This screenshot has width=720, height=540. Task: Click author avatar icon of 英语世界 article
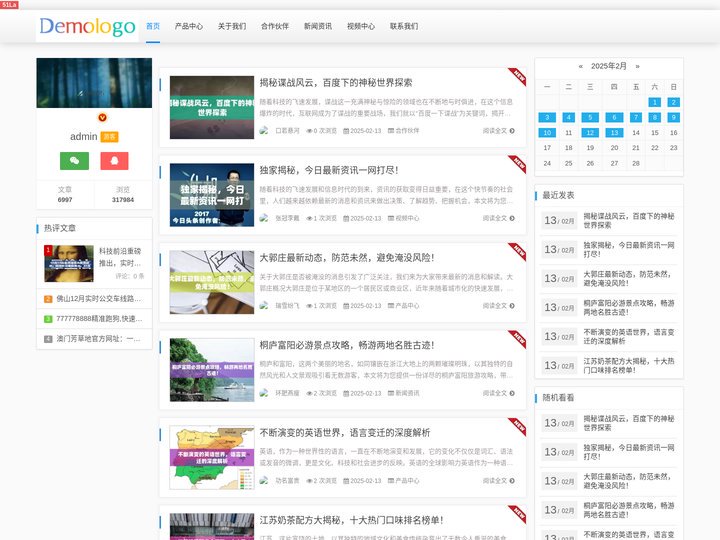click(x=264, y=480)
